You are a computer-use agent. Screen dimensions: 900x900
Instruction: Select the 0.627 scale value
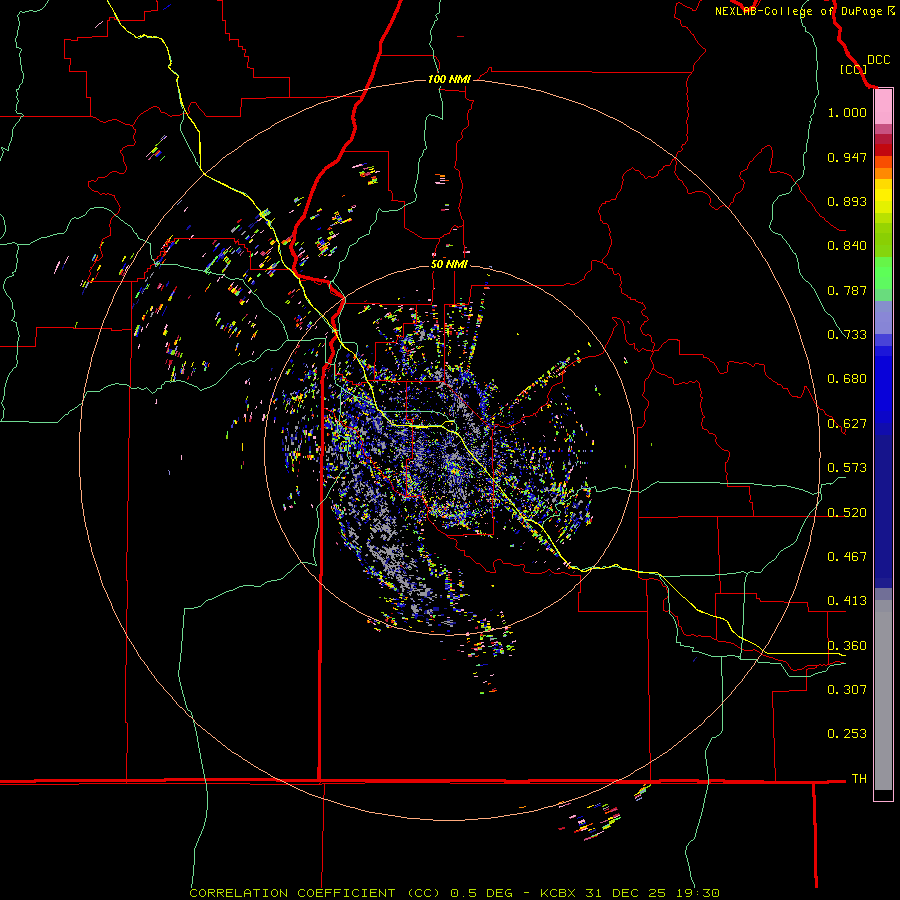[847, 424]
